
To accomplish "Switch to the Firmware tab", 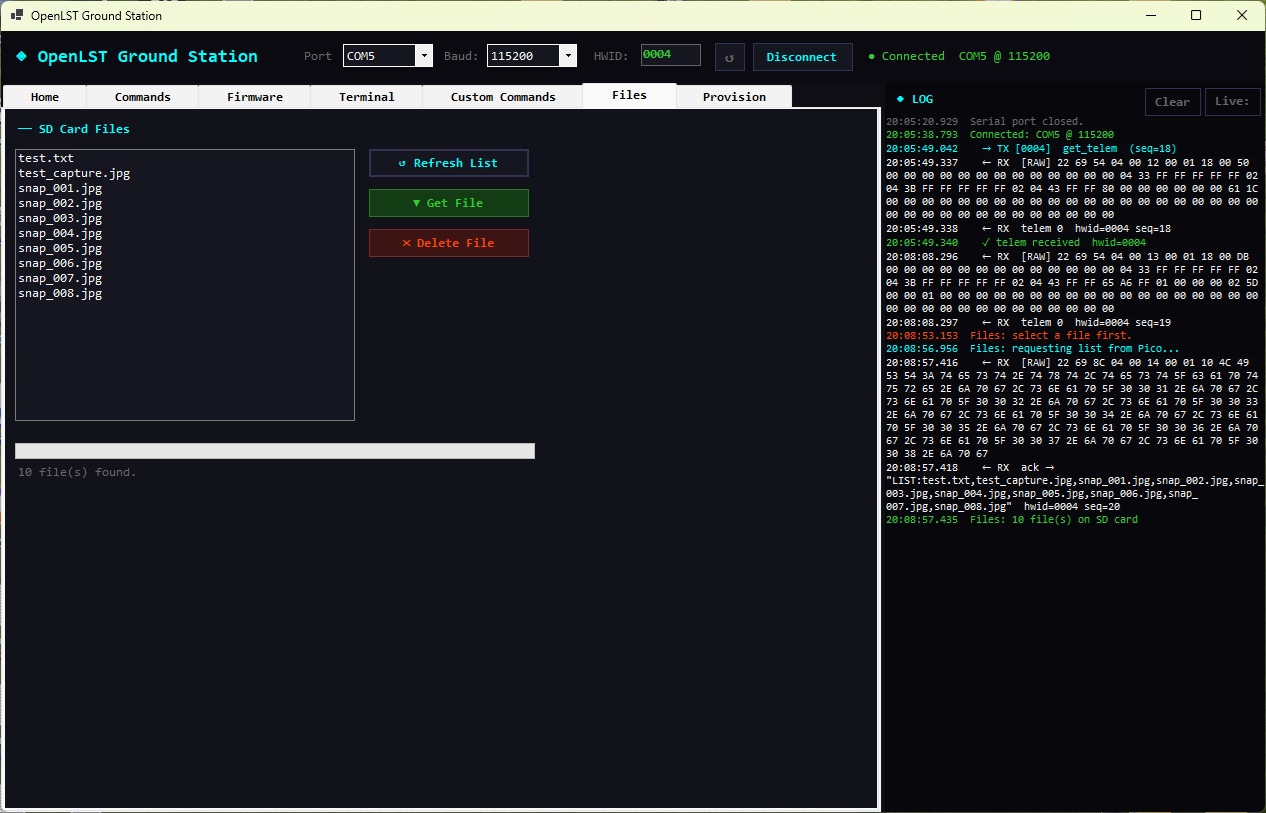I will click(x=255, y=97).
